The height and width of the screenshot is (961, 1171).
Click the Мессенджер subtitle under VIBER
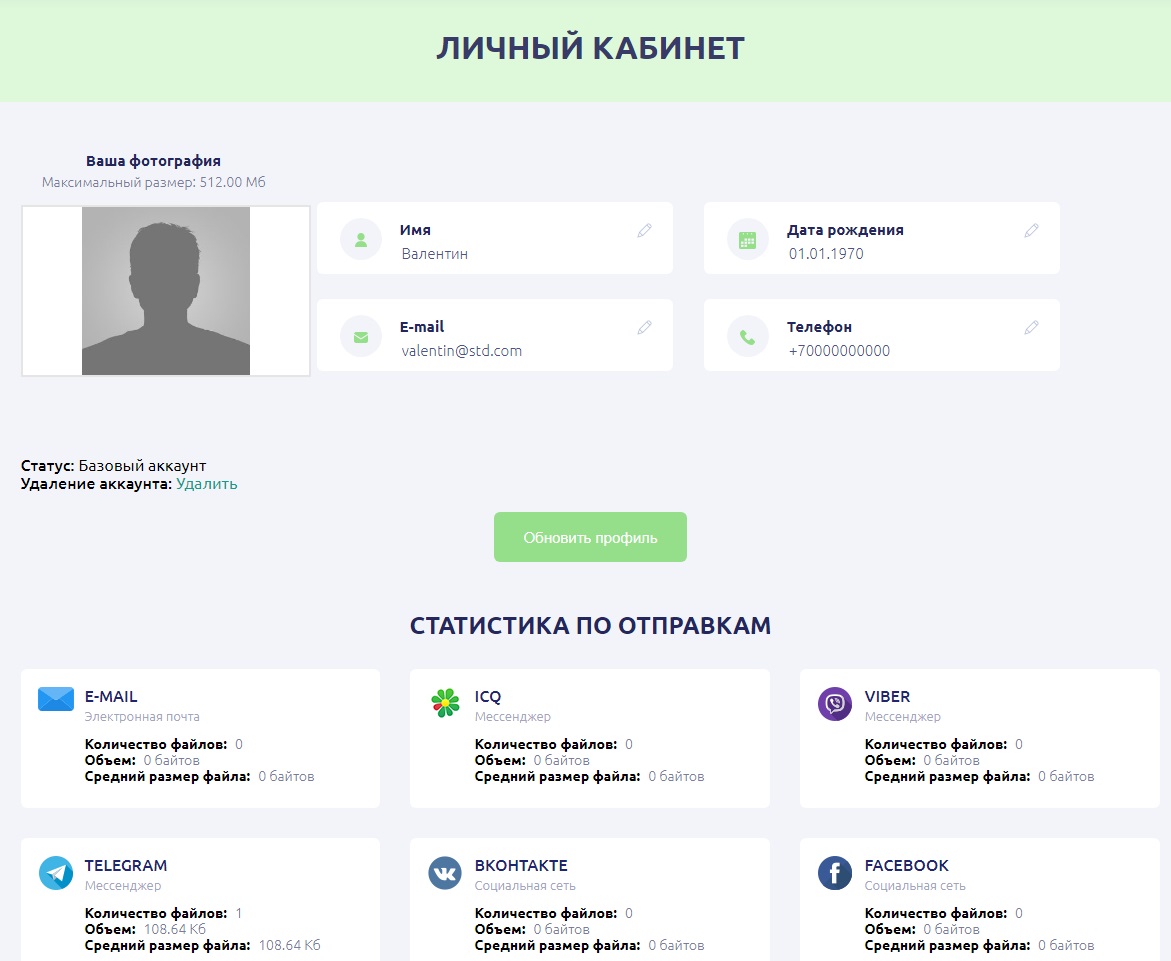903,717
